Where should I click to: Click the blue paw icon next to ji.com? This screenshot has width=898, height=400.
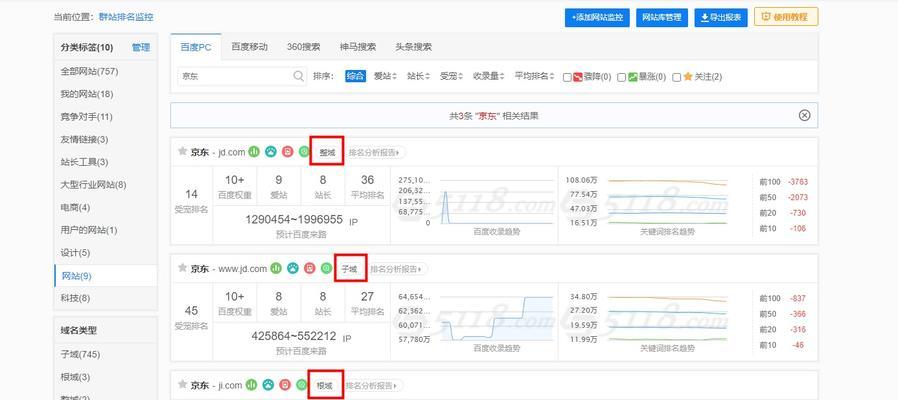268,385
